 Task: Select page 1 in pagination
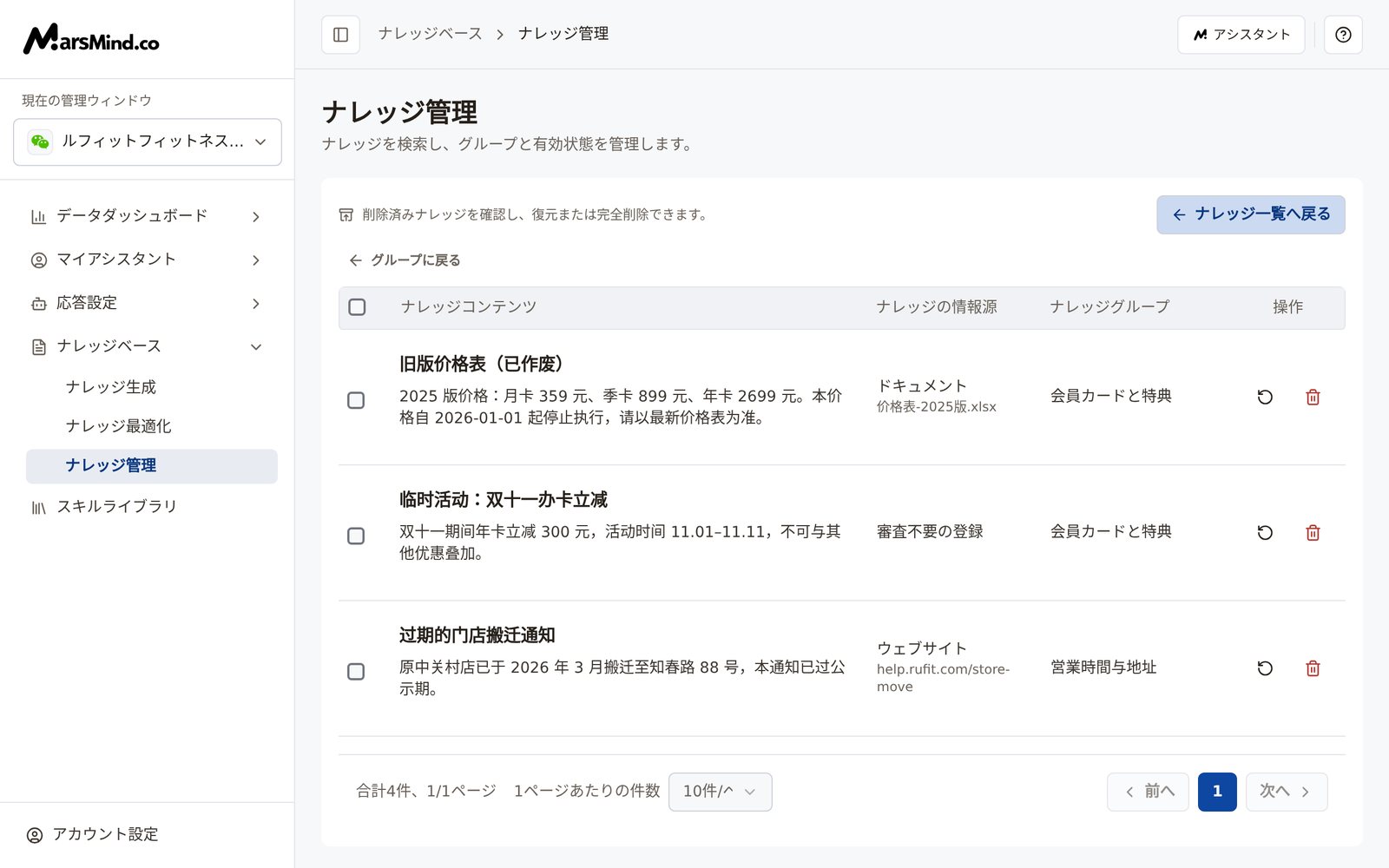1217,792
